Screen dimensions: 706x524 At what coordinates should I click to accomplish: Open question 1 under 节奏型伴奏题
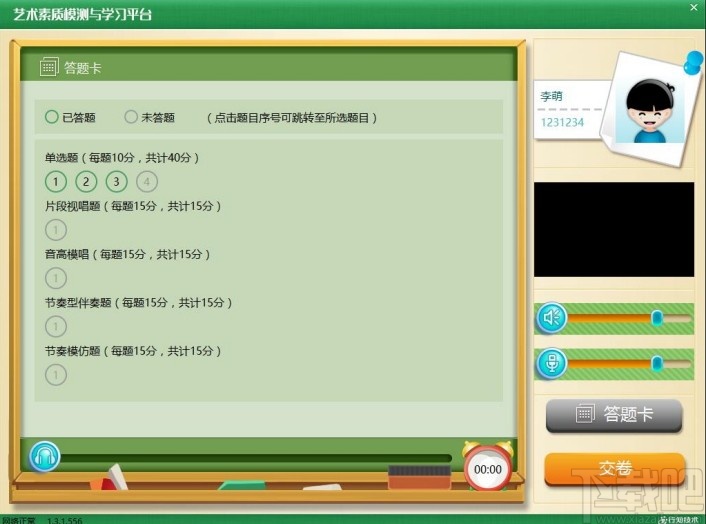click(56, 326)
